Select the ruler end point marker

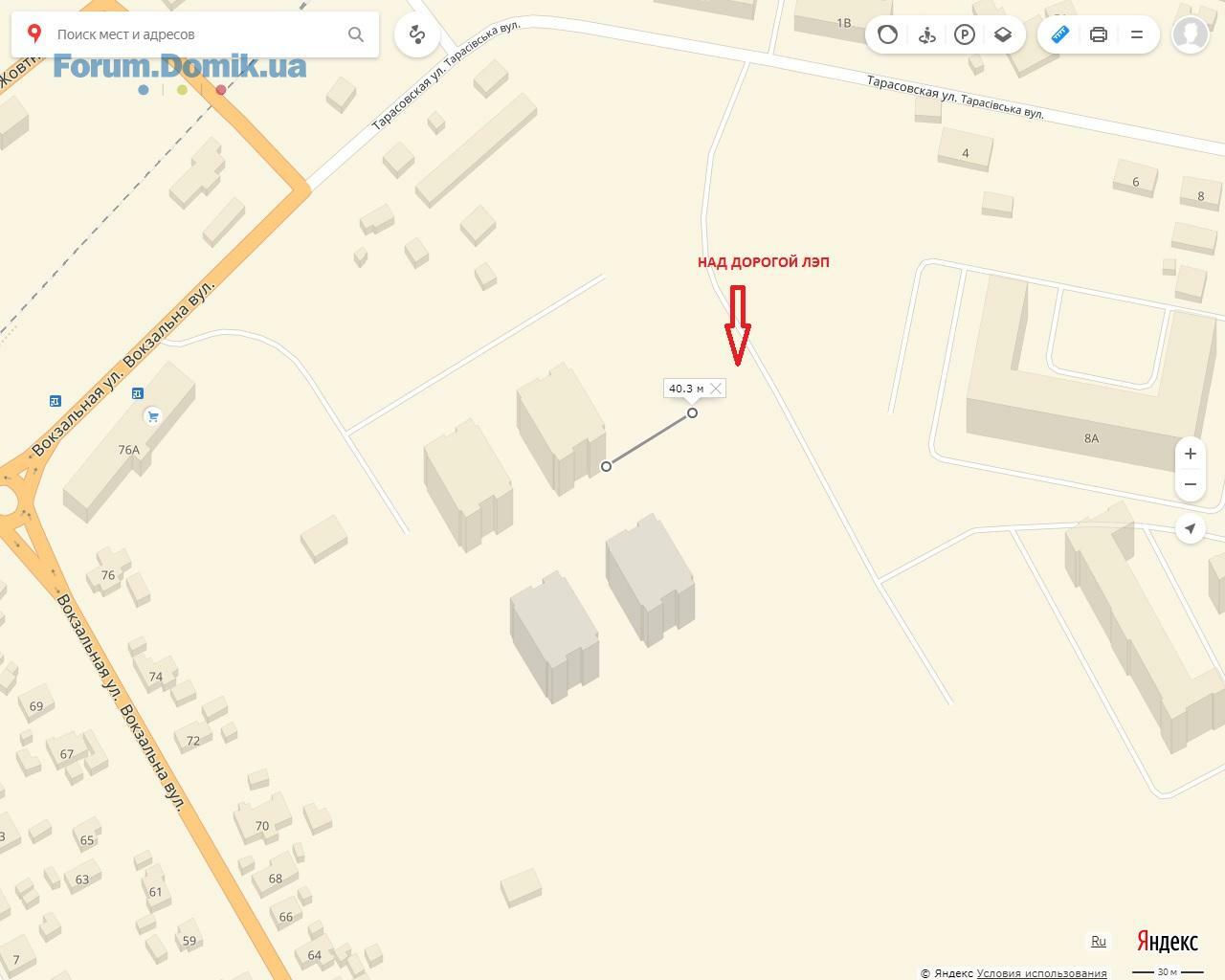click(x=692, y=412)
